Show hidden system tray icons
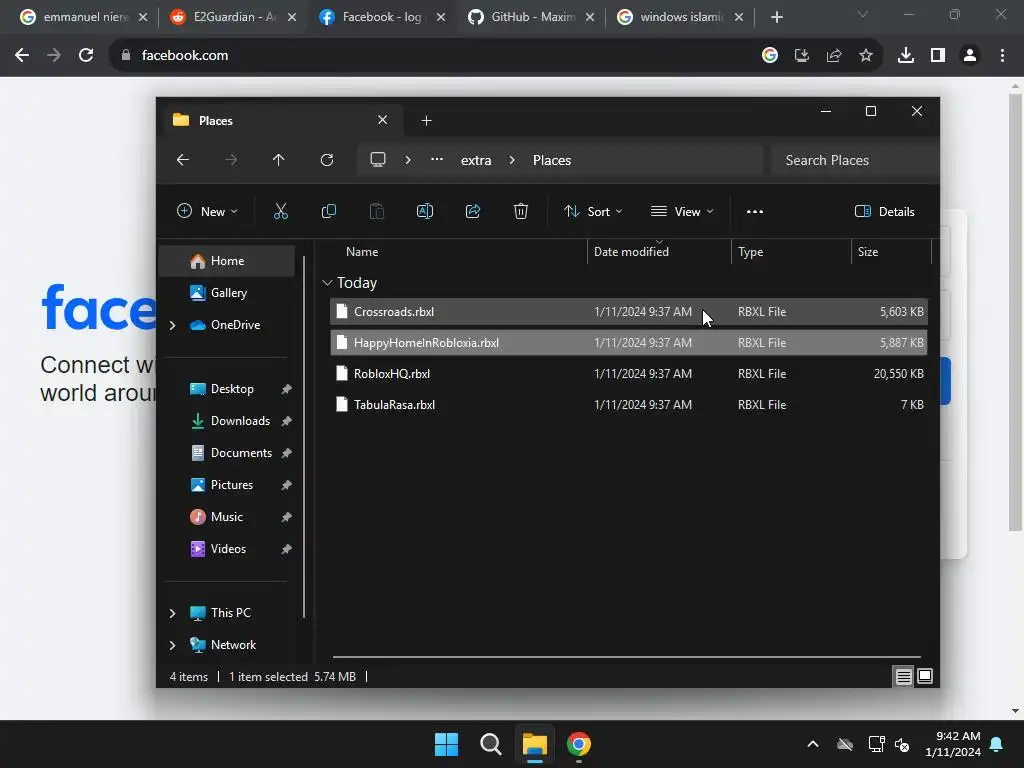1024x768 pixels. pos(813,744)
